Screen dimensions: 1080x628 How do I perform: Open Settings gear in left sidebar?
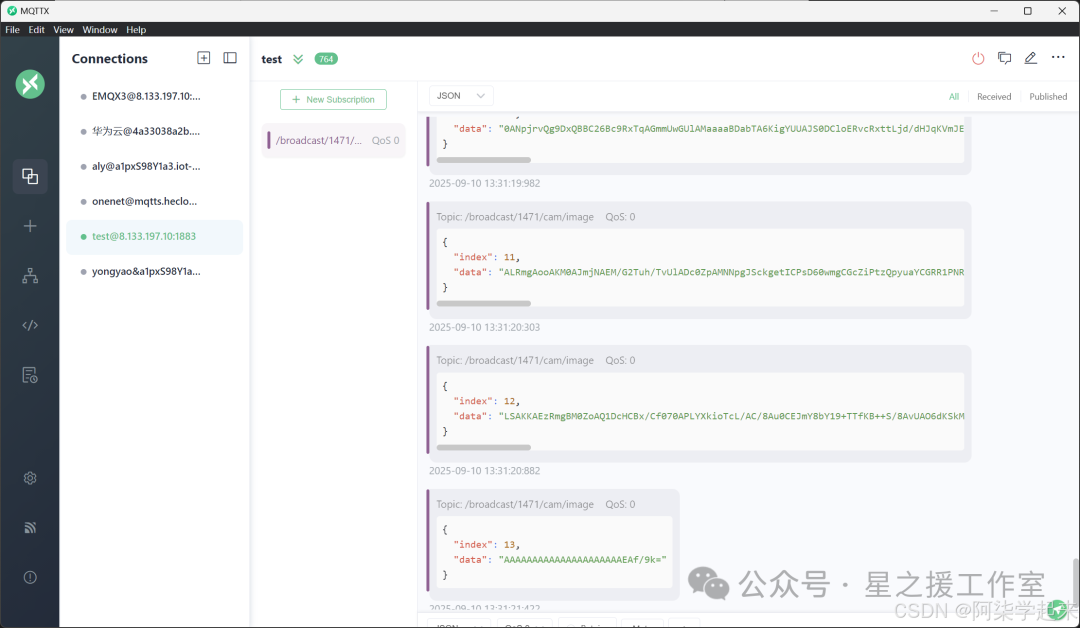tap(30, 478)
